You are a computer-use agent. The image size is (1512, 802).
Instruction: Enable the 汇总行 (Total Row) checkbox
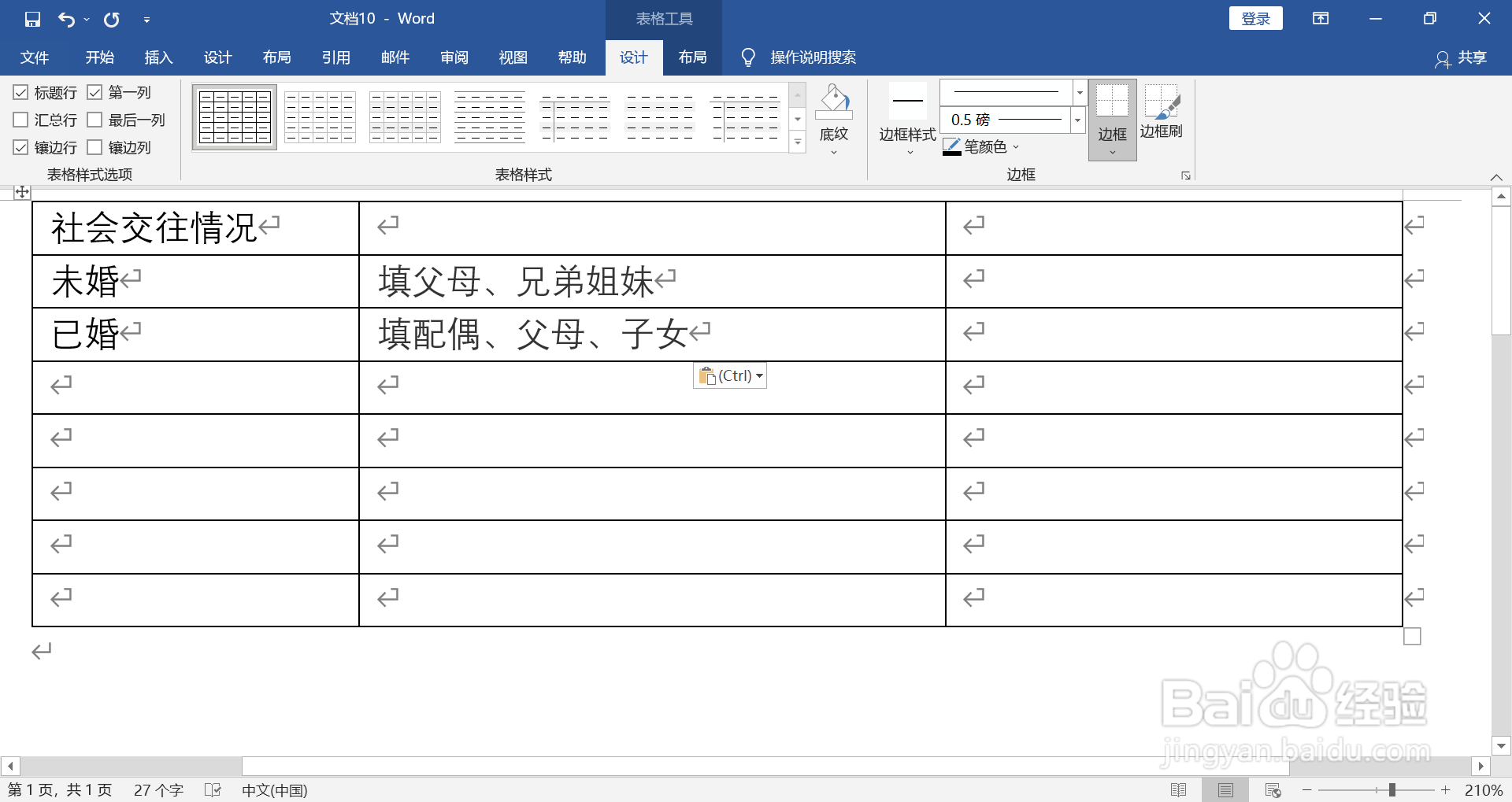[20, 120]
